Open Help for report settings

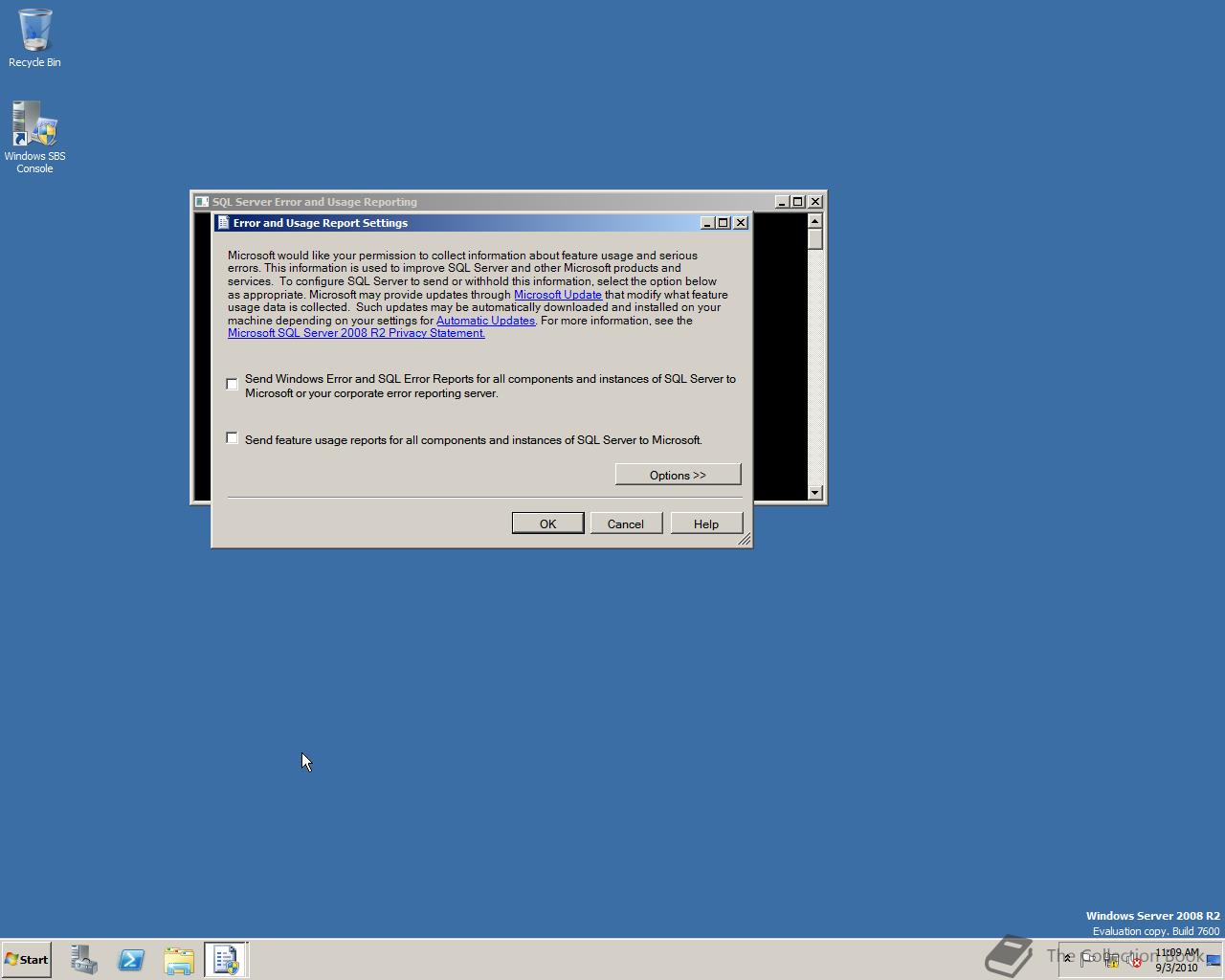click(706, 523)
